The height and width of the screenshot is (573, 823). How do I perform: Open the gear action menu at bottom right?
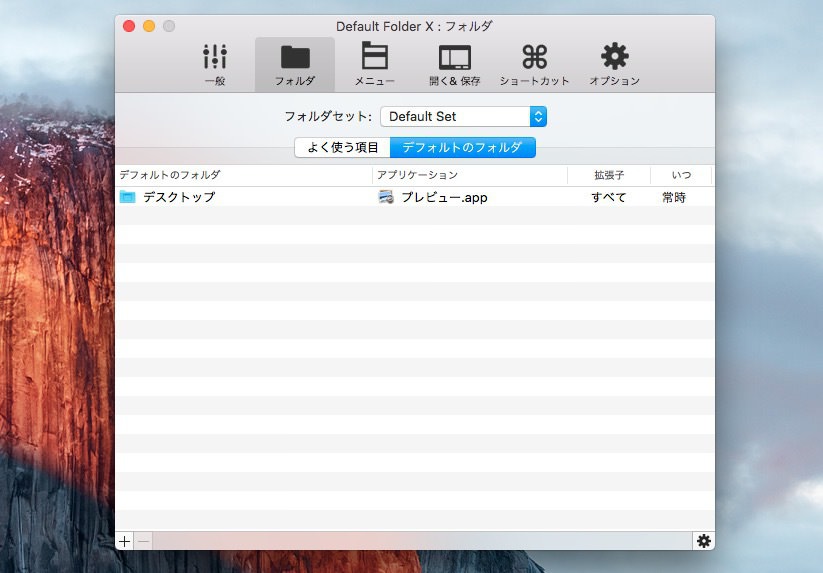point(704,541)
